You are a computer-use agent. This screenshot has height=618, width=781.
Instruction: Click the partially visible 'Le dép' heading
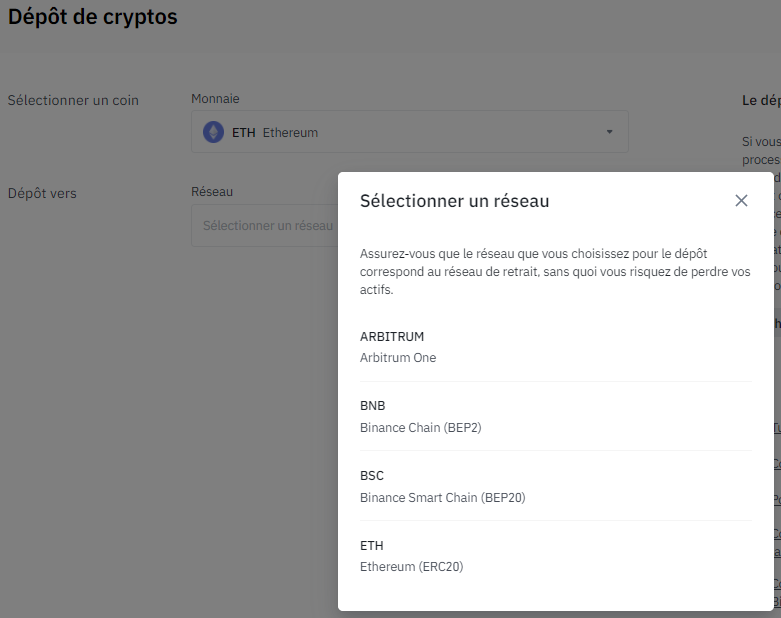(x=761, y=100)
